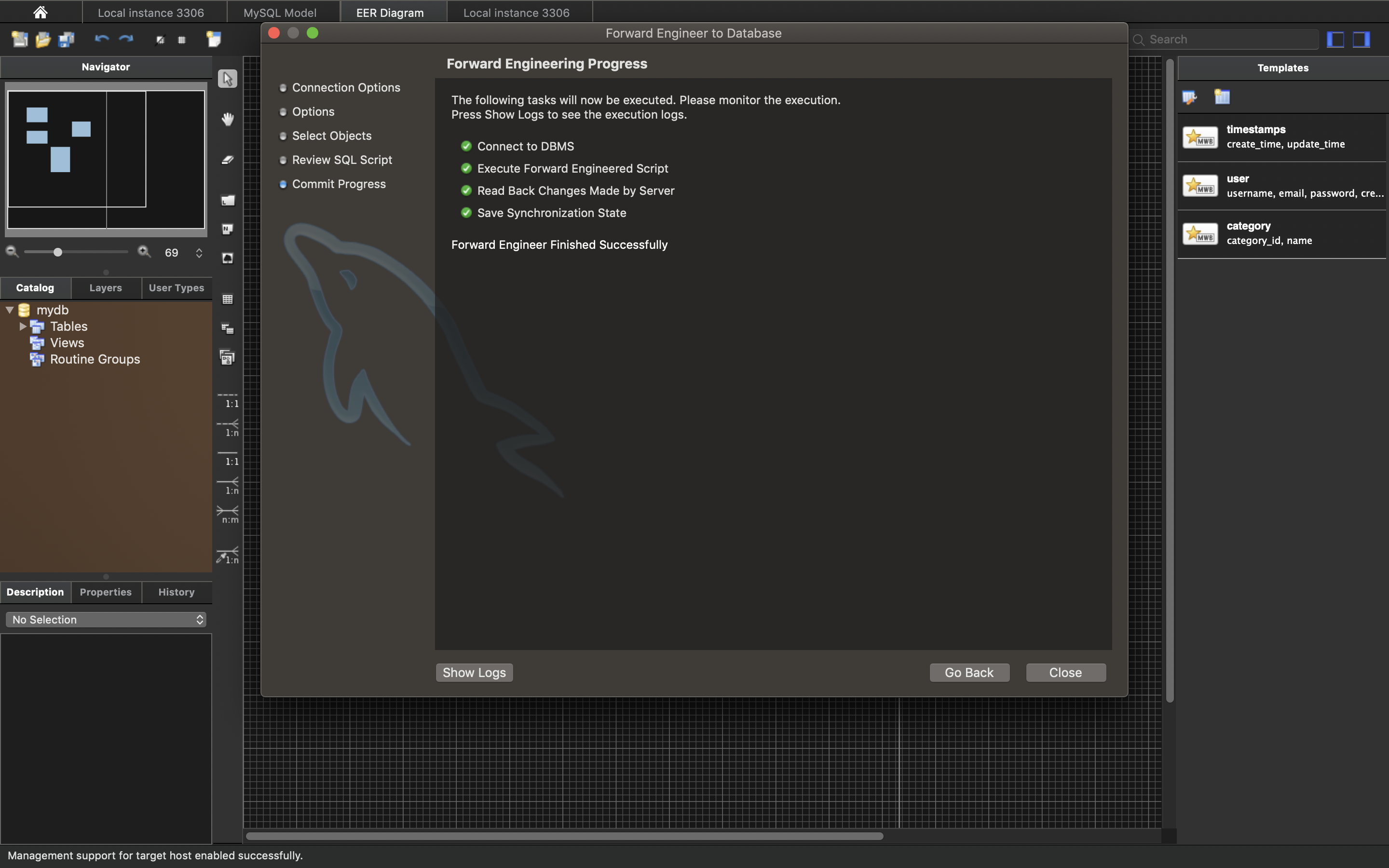Click the new table template icon
The height and width of the screenshot is (868, 1389).
[x=1222, y=97]
